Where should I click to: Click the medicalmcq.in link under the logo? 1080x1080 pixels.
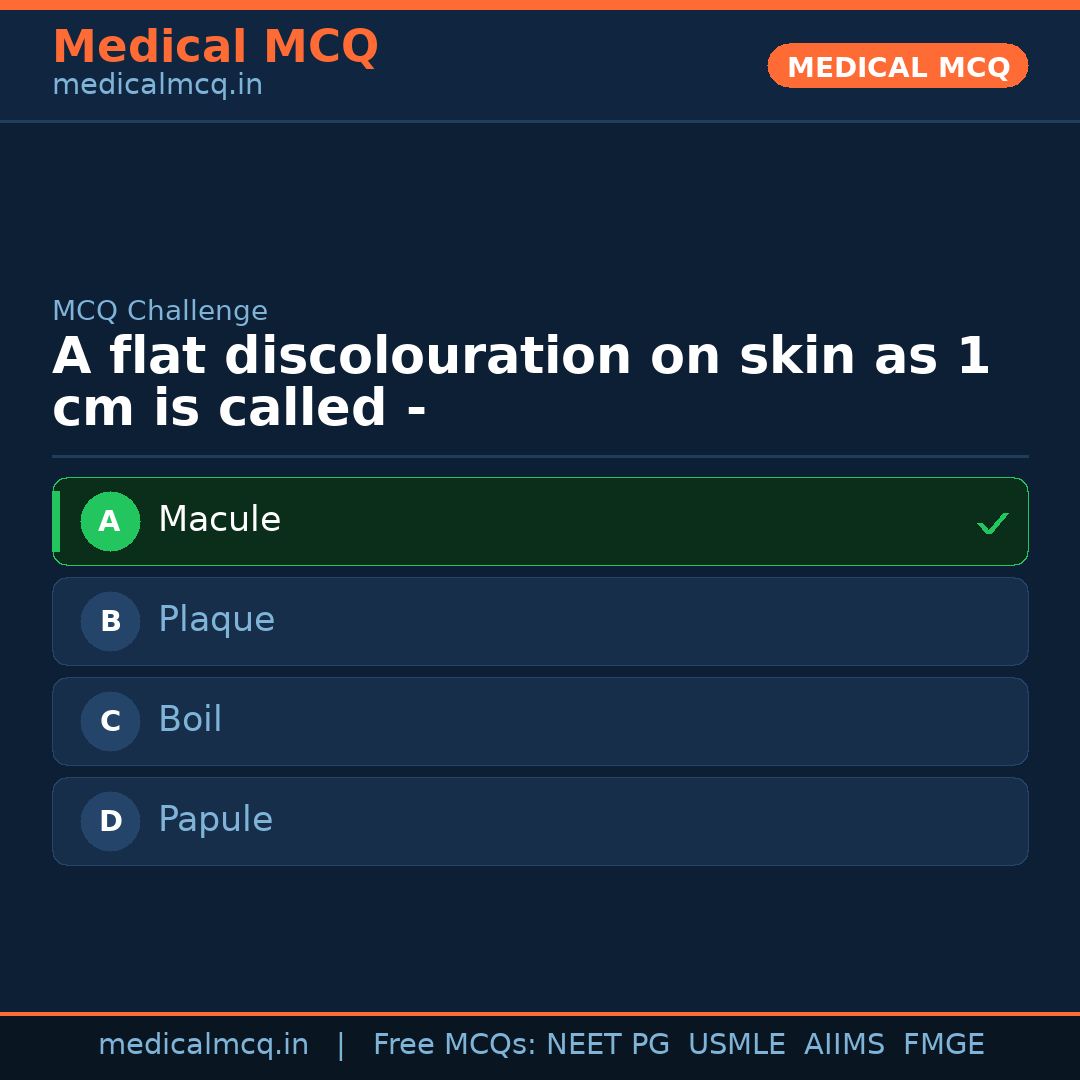157,84
